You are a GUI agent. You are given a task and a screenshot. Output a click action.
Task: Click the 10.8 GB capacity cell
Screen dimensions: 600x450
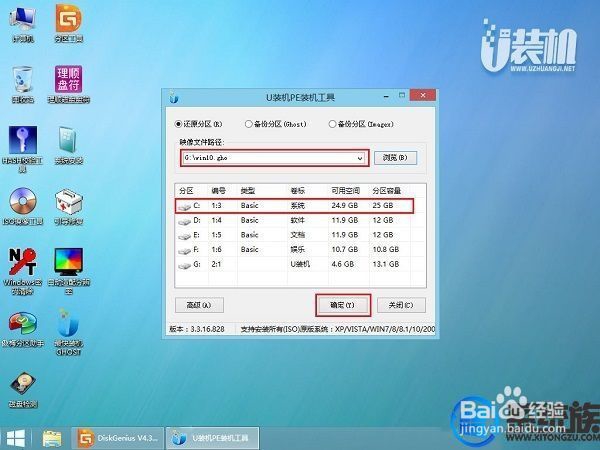pos(386,249)
